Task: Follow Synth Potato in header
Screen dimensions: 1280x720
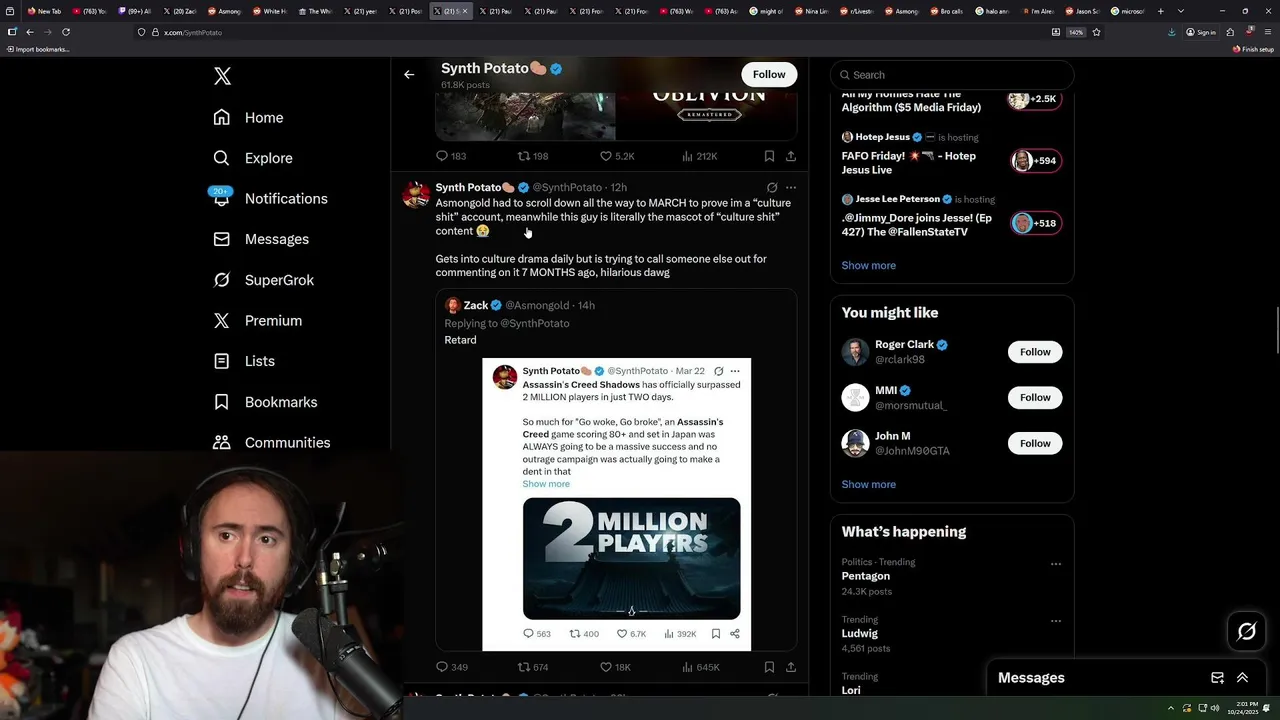Action: click(769, 74)
